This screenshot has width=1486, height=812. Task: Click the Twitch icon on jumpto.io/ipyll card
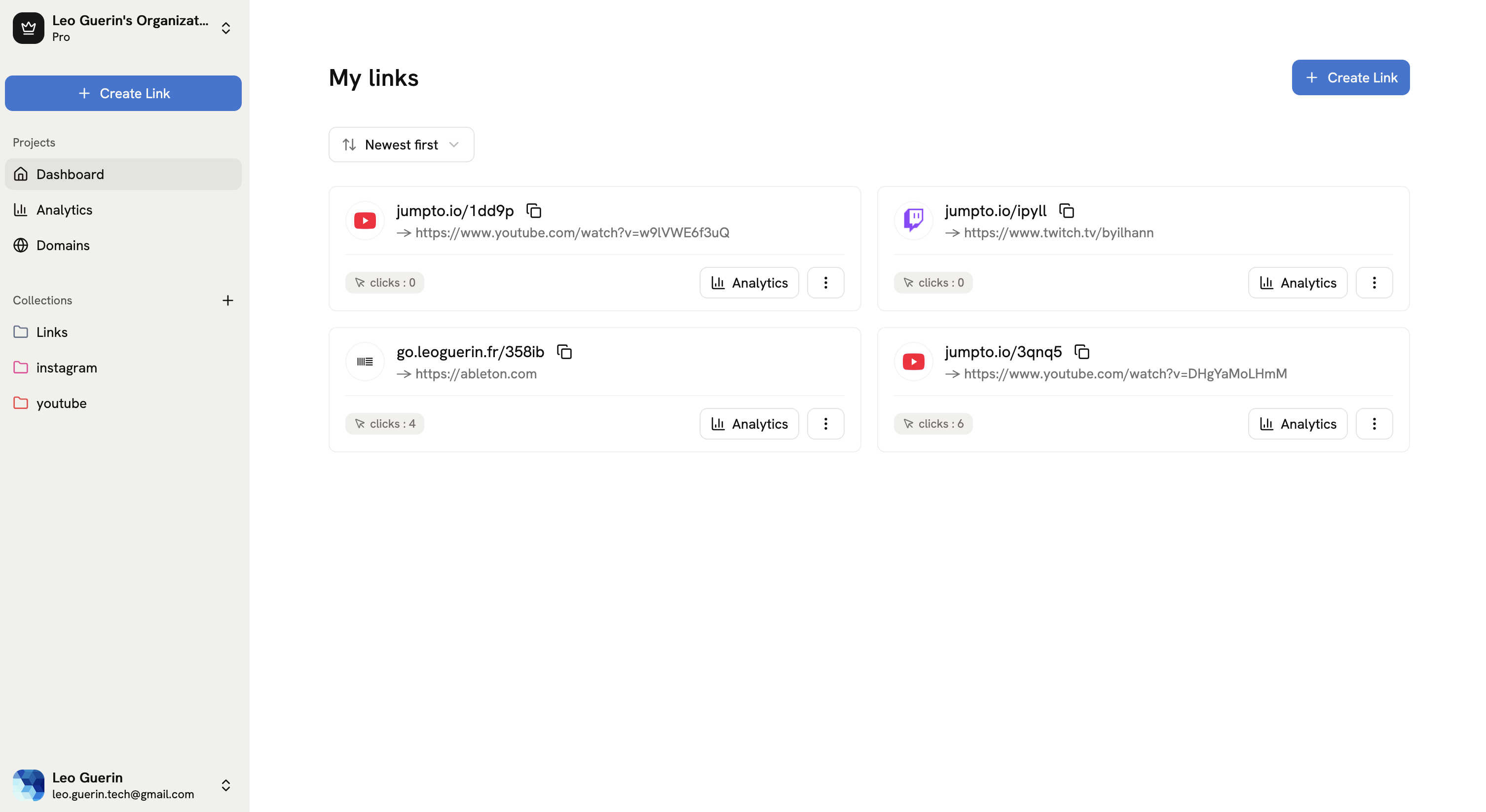913,221
